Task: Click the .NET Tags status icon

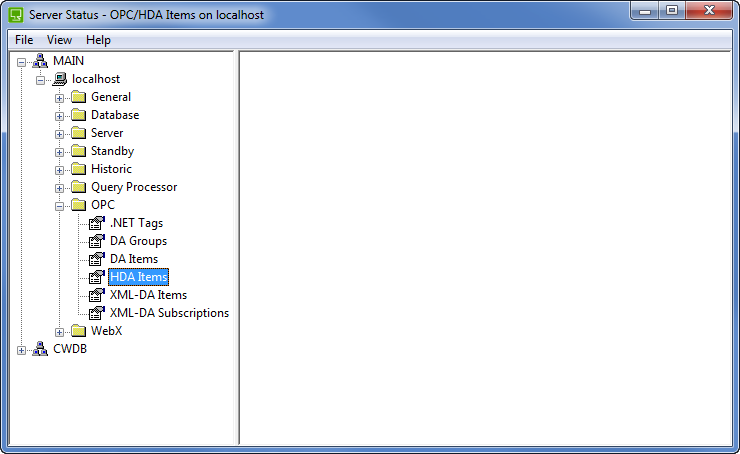Action: [97, 223]
